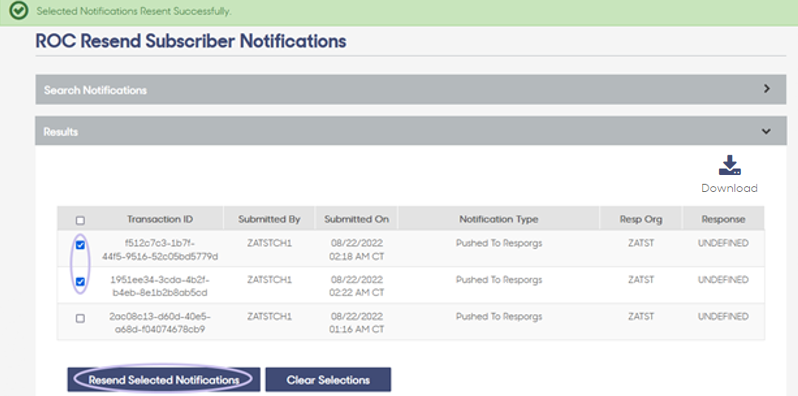Screen dimensions: 798x396
Task: Toggle the select-all checkbox in header
Action: (x=80, y=220)
